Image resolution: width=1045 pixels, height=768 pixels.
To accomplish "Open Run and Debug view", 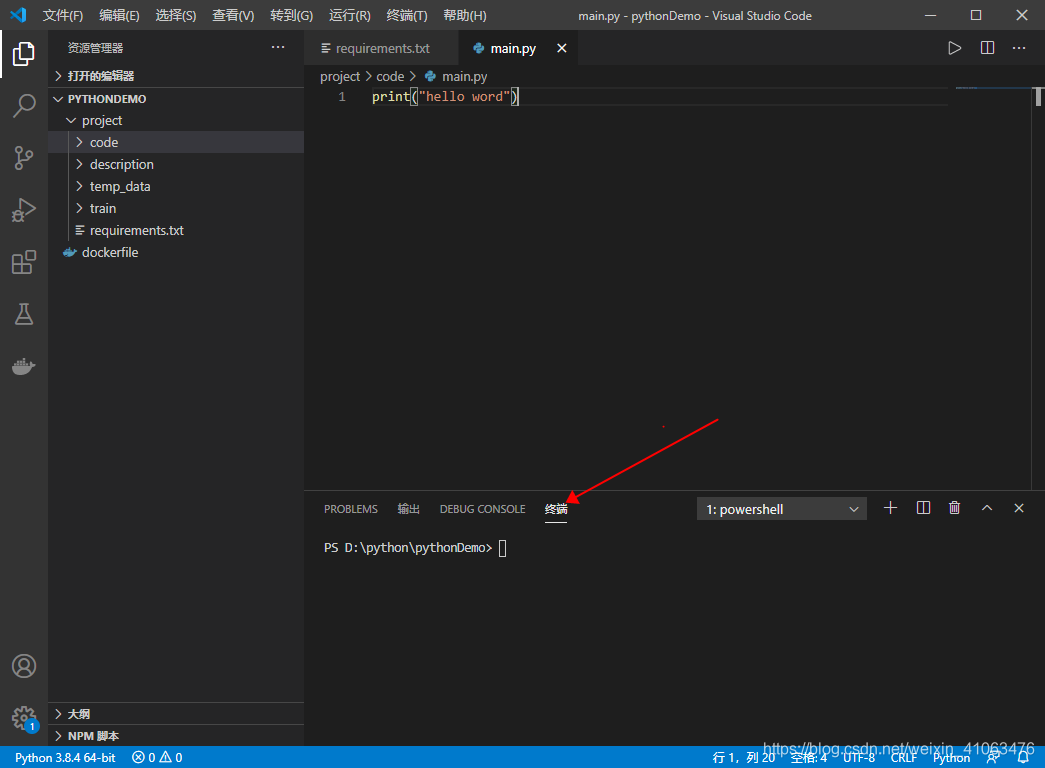I will point(24,210).
